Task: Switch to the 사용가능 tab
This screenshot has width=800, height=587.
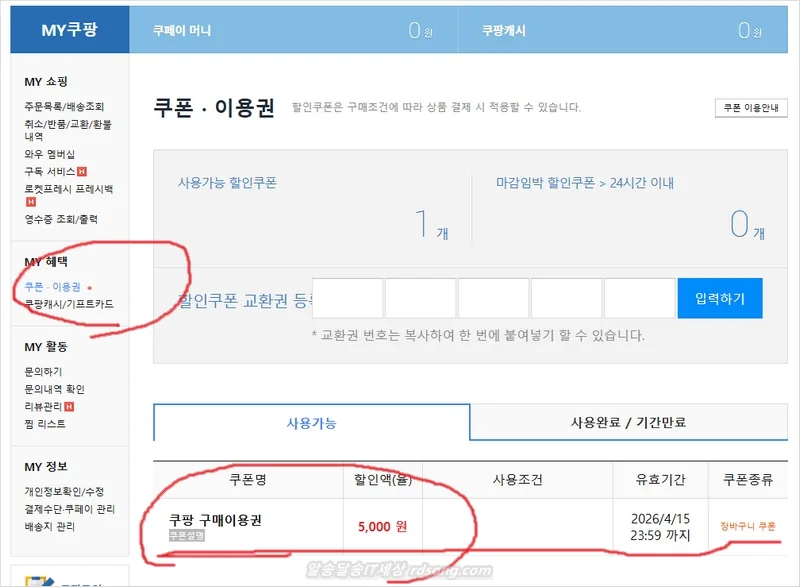Action: 310,423
